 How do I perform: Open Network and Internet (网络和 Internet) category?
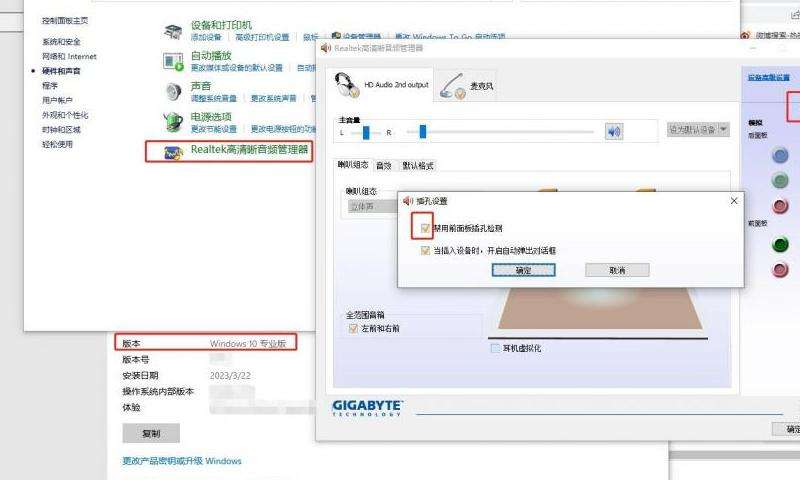[x=69, y=56]
